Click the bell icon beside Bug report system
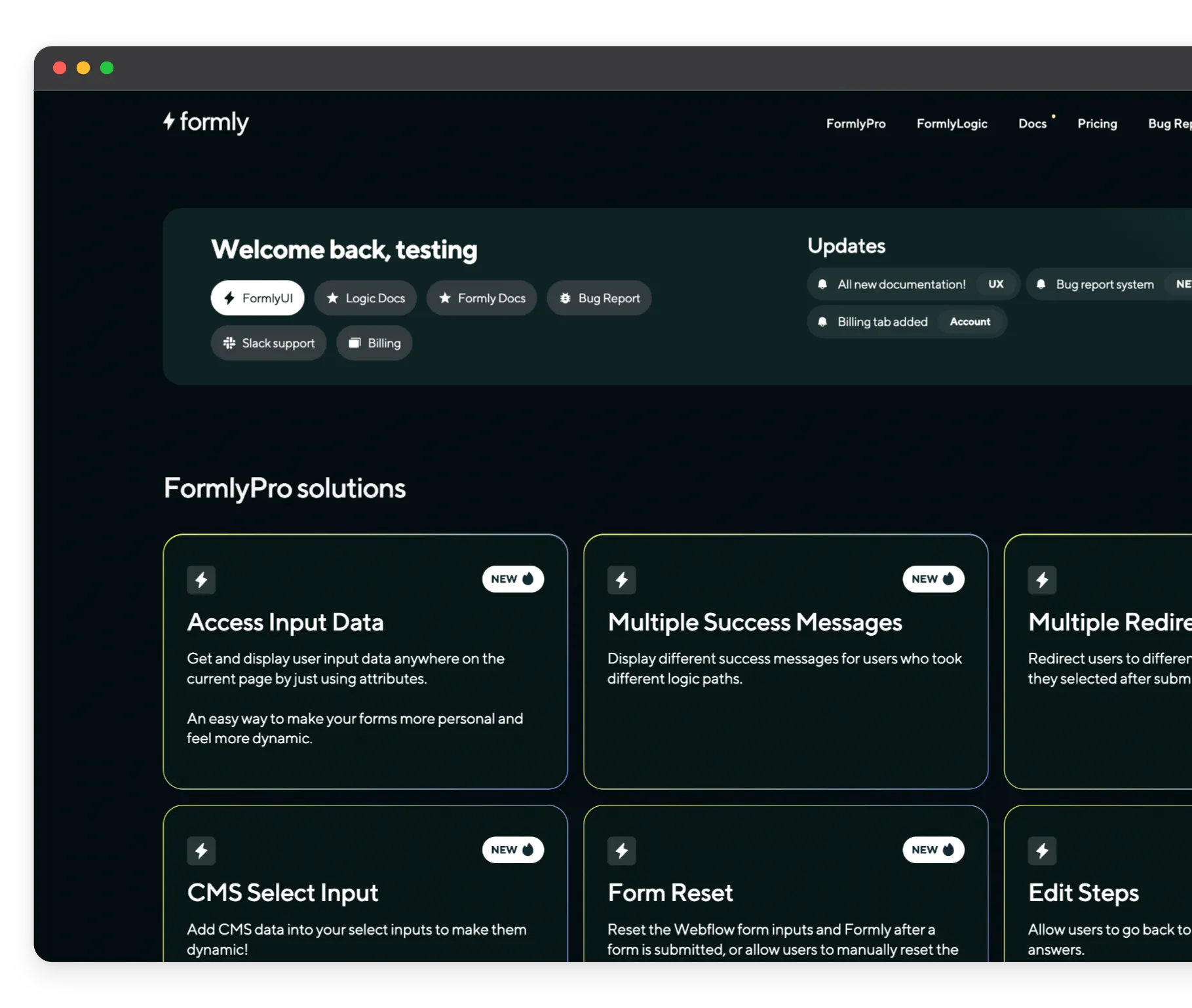Screen dimensions: 1192x1008 [x=1041, y=284]
